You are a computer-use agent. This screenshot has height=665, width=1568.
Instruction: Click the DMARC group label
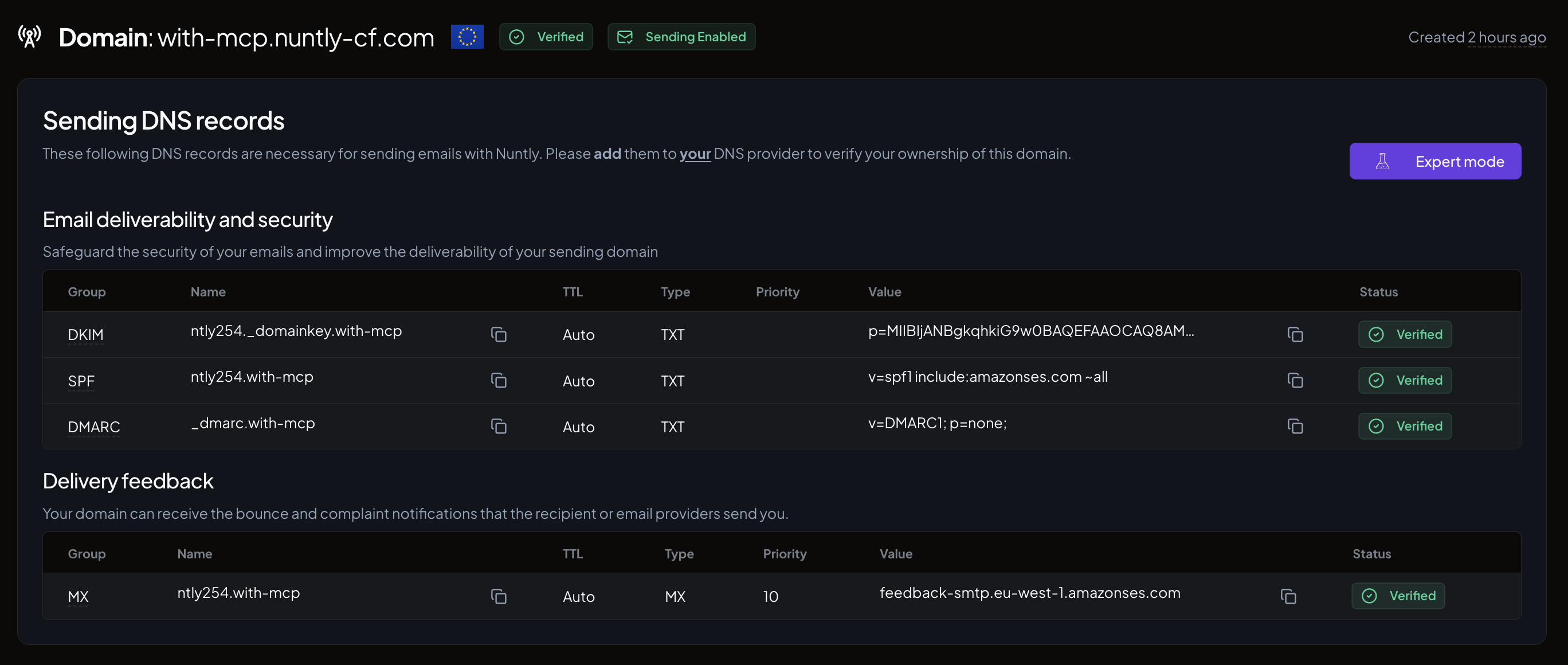tap(94, 427)
